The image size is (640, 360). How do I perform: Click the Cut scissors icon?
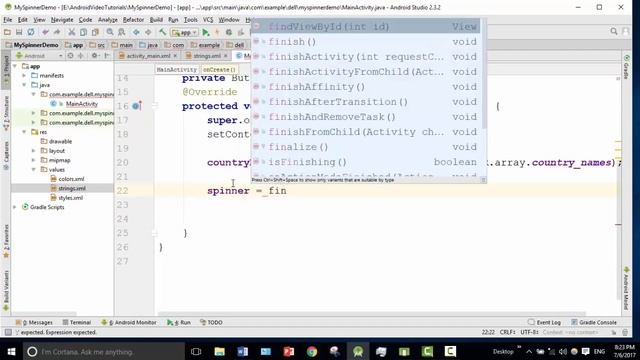pyautogui.click(x=71, y=32)
